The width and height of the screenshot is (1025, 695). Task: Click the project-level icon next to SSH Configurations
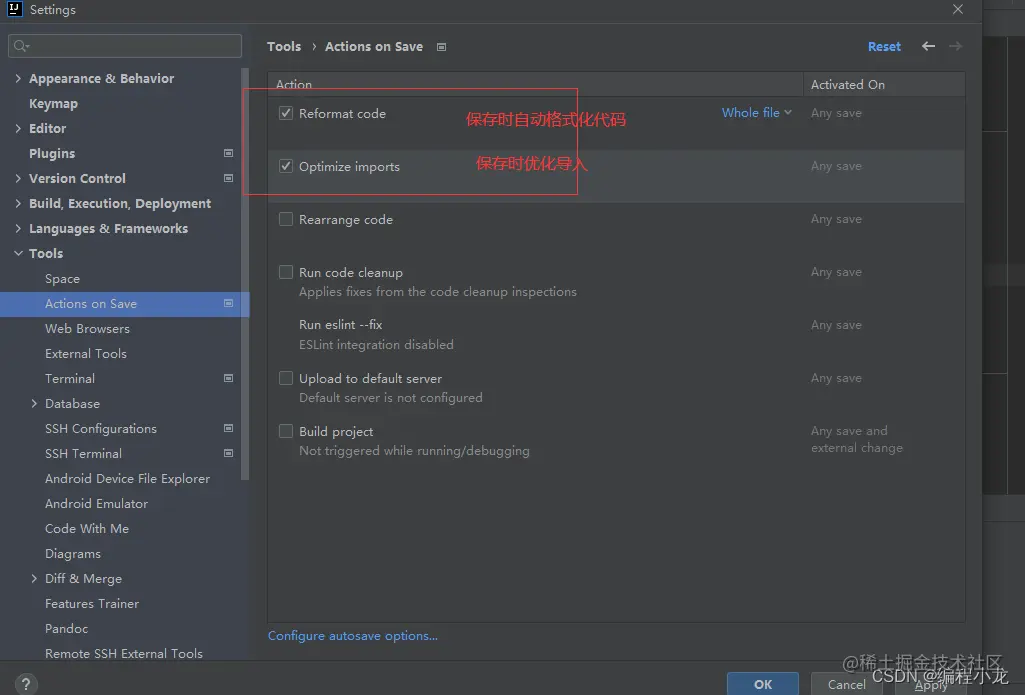tap(228, 428)
